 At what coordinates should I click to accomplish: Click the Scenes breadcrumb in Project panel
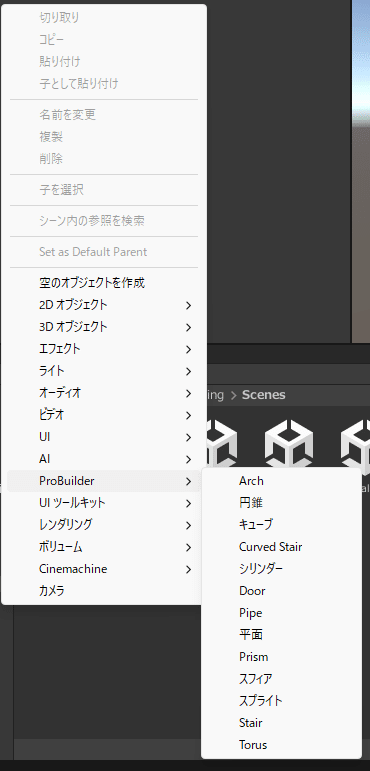pyautogui.click(x=264, y=395)
